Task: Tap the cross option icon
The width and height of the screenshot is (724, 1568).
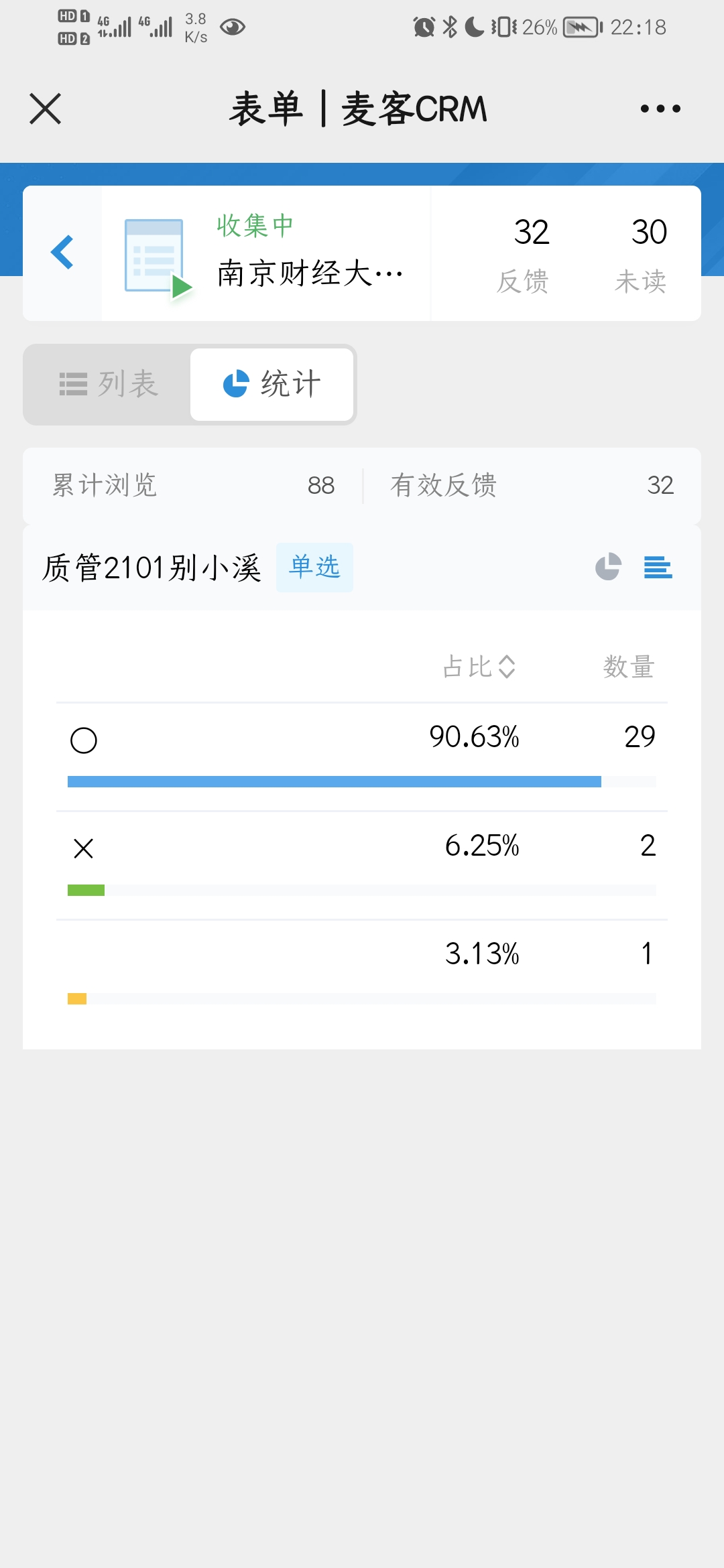Action: (x=84, y=848)
